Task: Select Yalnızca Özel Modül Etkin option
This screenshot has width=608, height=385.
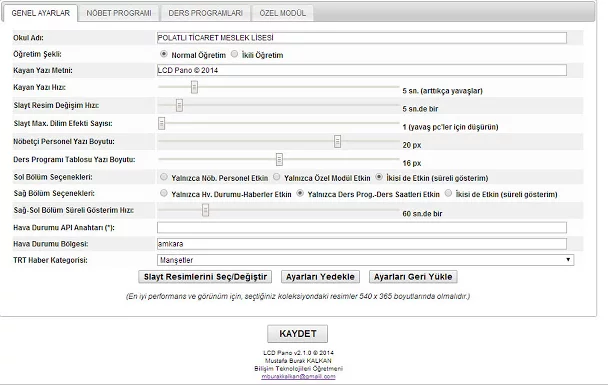Action: tap(276, 177)
